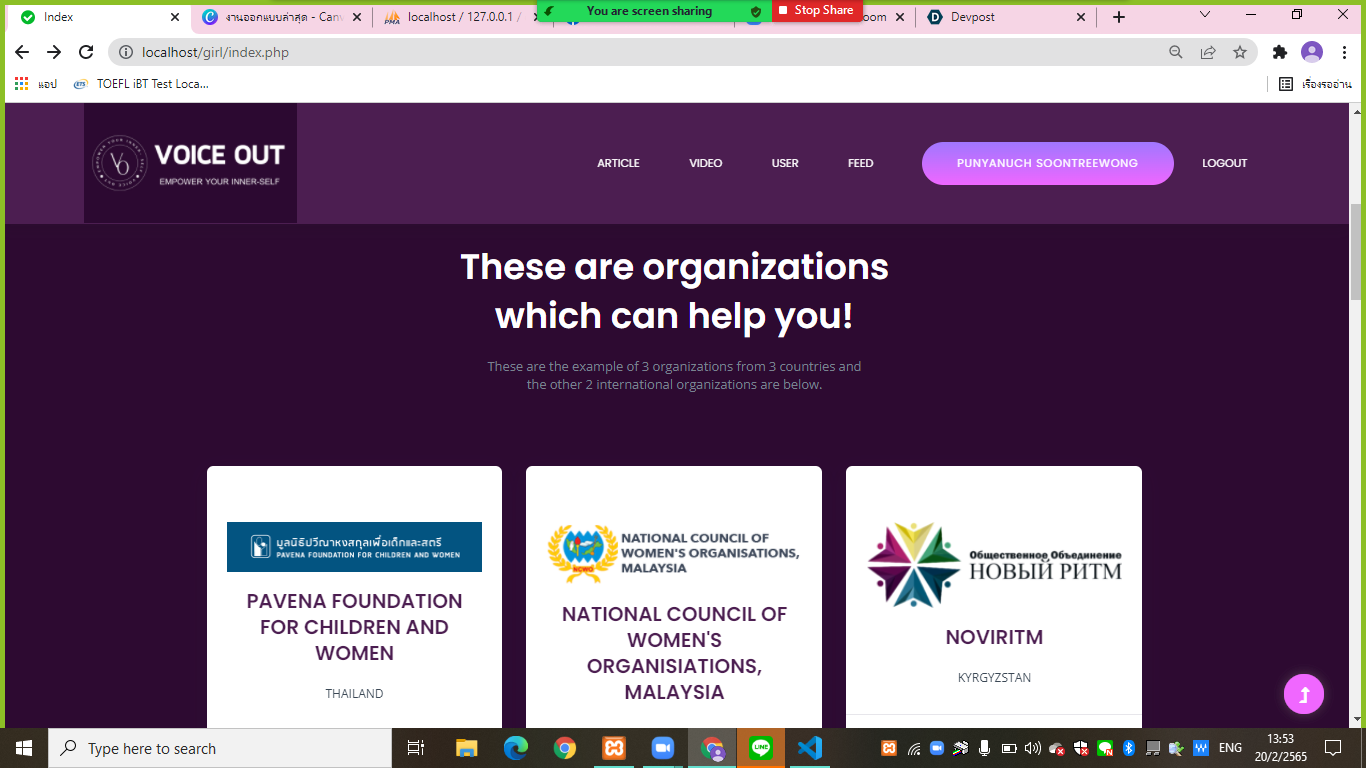This screenshot has height=768, width=1366.
Task: Click PAVENA FOUNDATION FOR CHILDREN AND WOMEN title
Action: (354, 627)
